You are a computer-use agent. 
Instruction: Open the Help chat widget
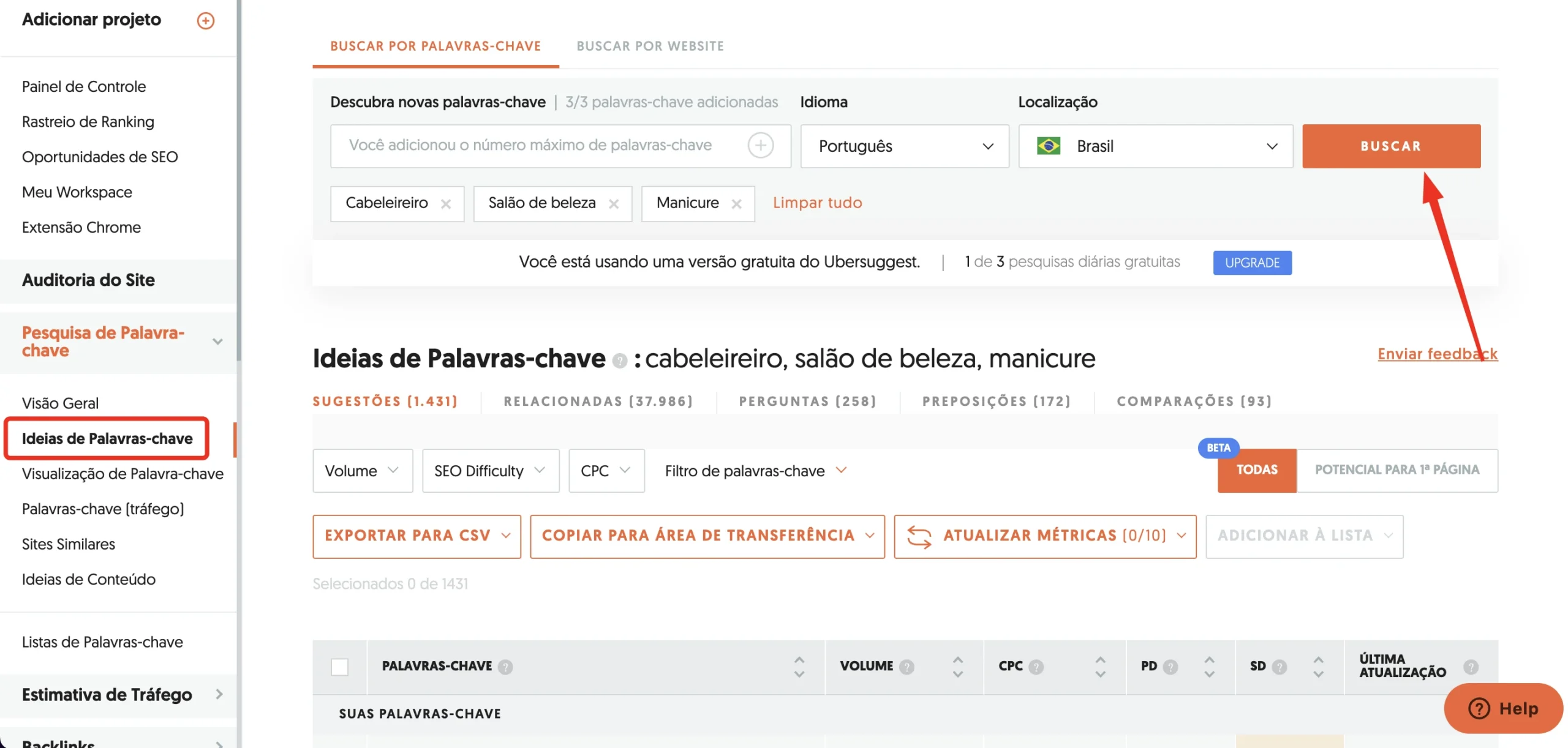tap(1502, 708)
